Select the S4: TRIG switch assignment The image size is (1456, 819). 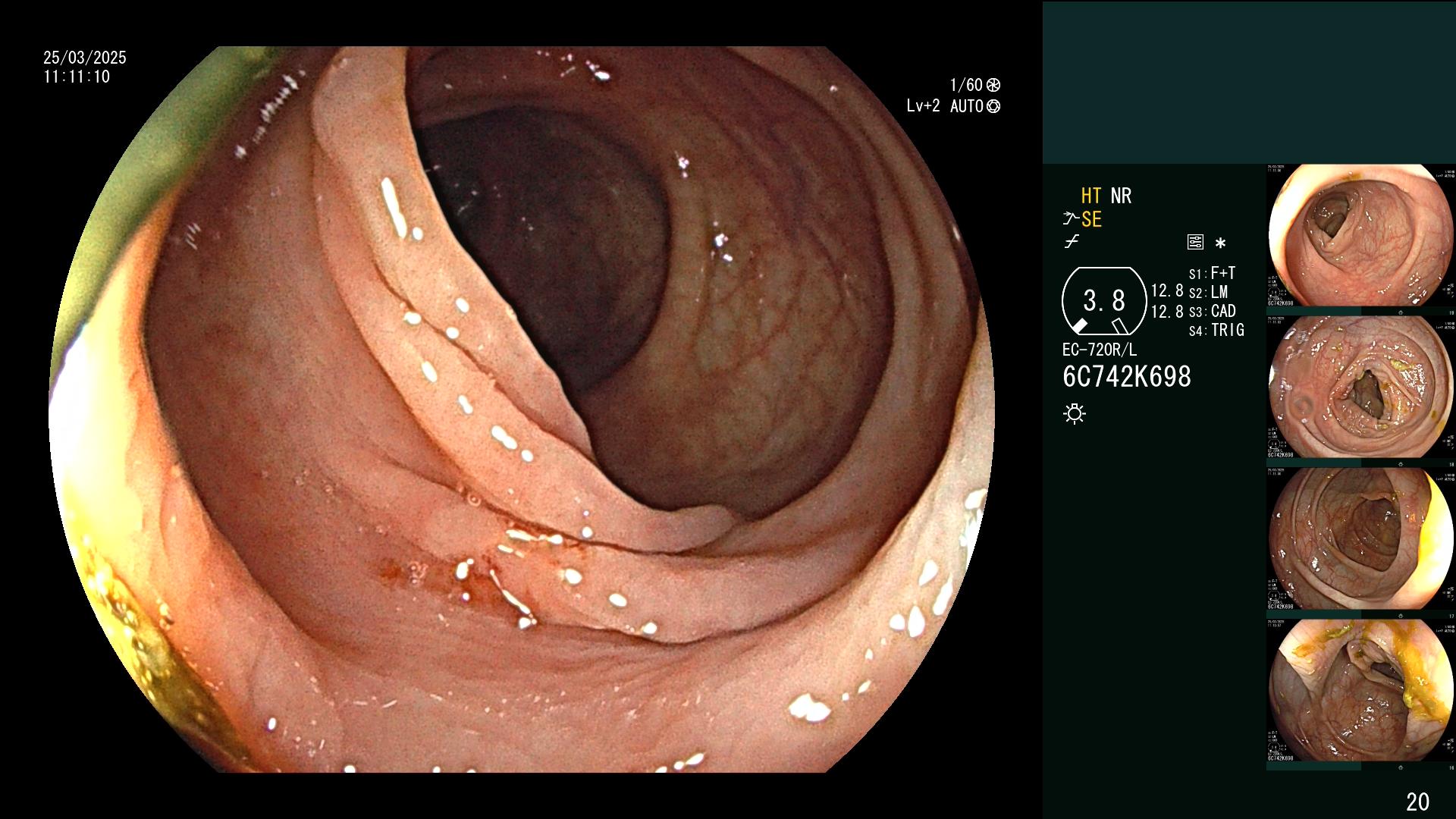pyautogui.click(x=1216, y=330)
